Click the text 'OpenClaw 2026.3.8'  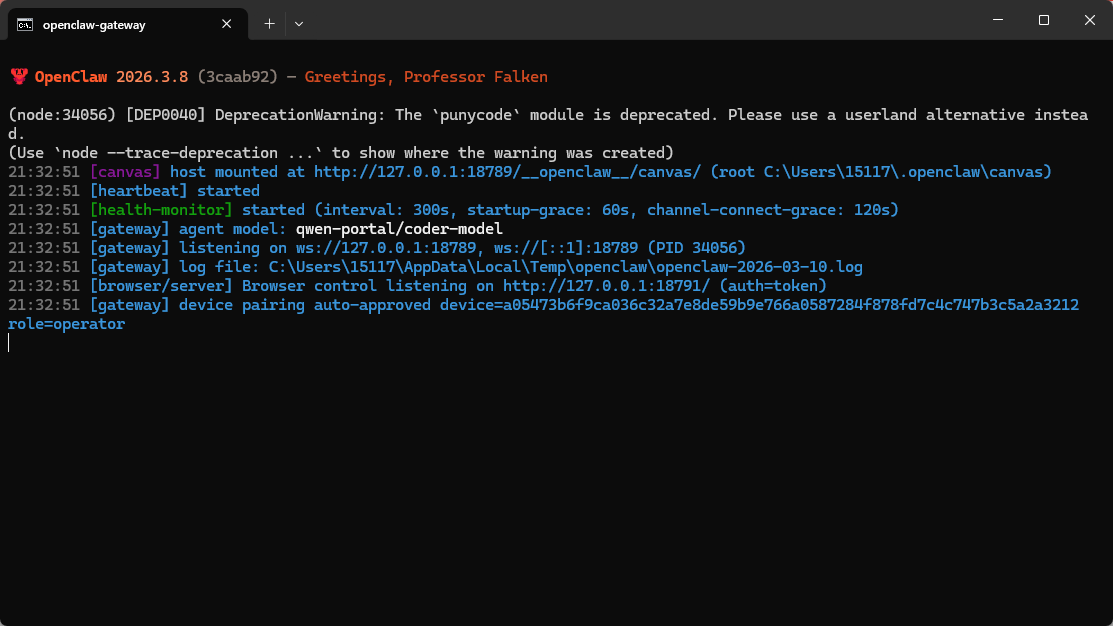pyautogui.click(x=111, y=77)
